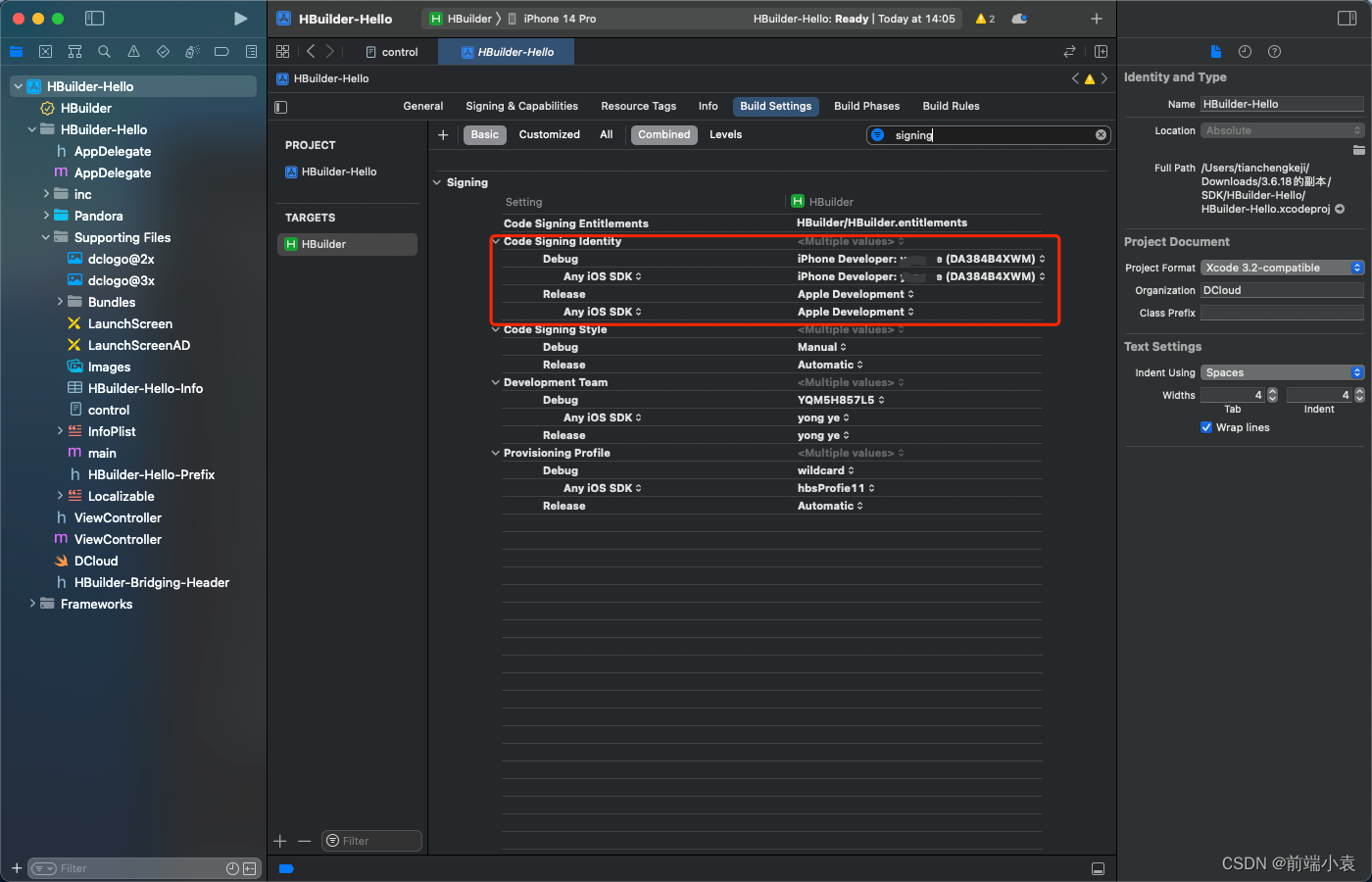This screenshot has width=1372, height=882.
Task: Open the Debug navigator
Action: pyautogui.click(x=192, y=52)
